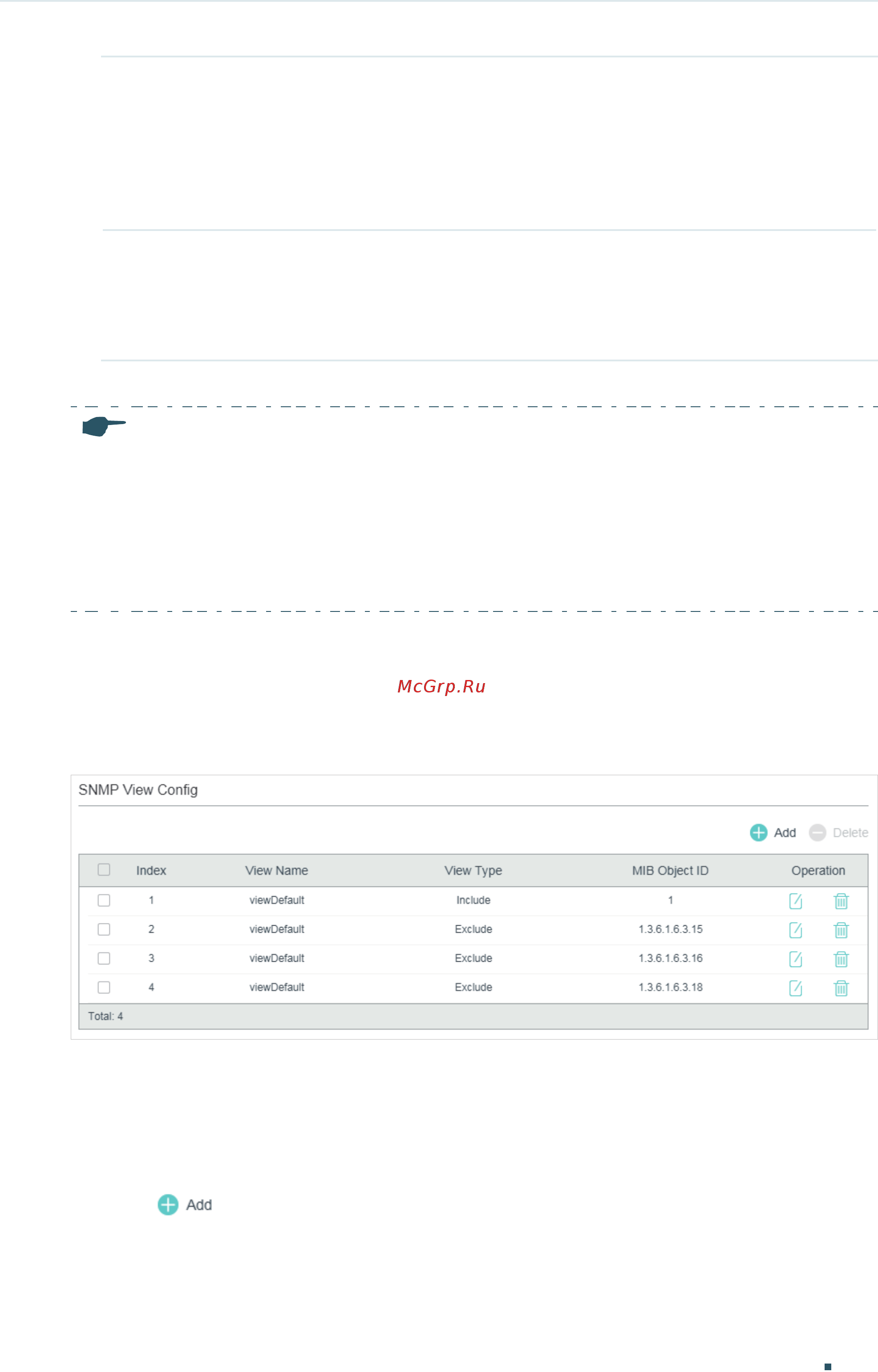Click viewDefault in row 1
The width and height of the screenshot is (878, 1372).
point(276,901)
